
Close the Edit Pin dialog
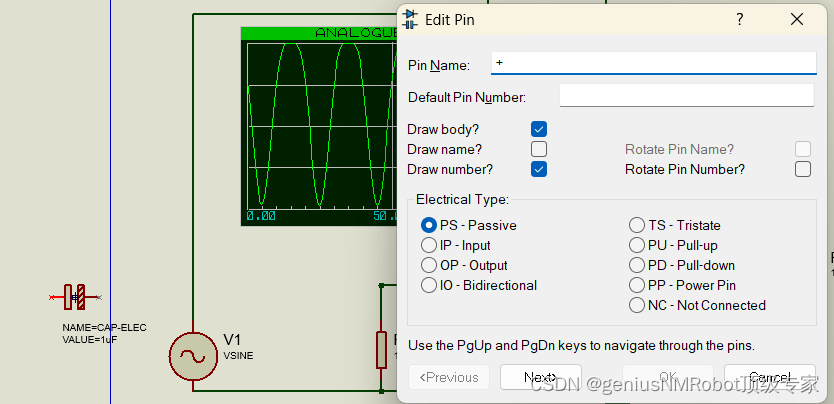[796, 20]
